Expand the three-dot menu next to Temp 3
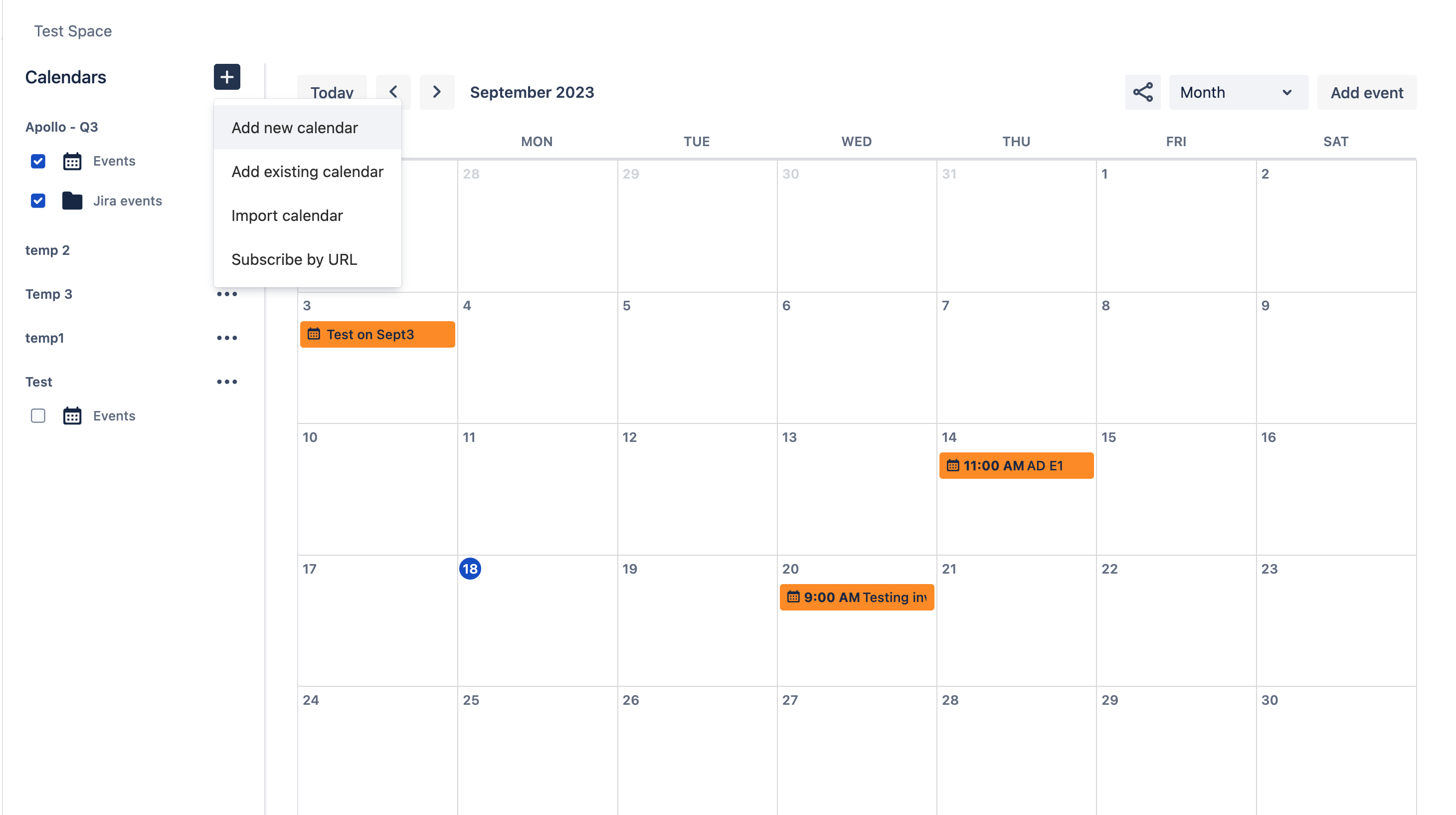 [226, 294]
